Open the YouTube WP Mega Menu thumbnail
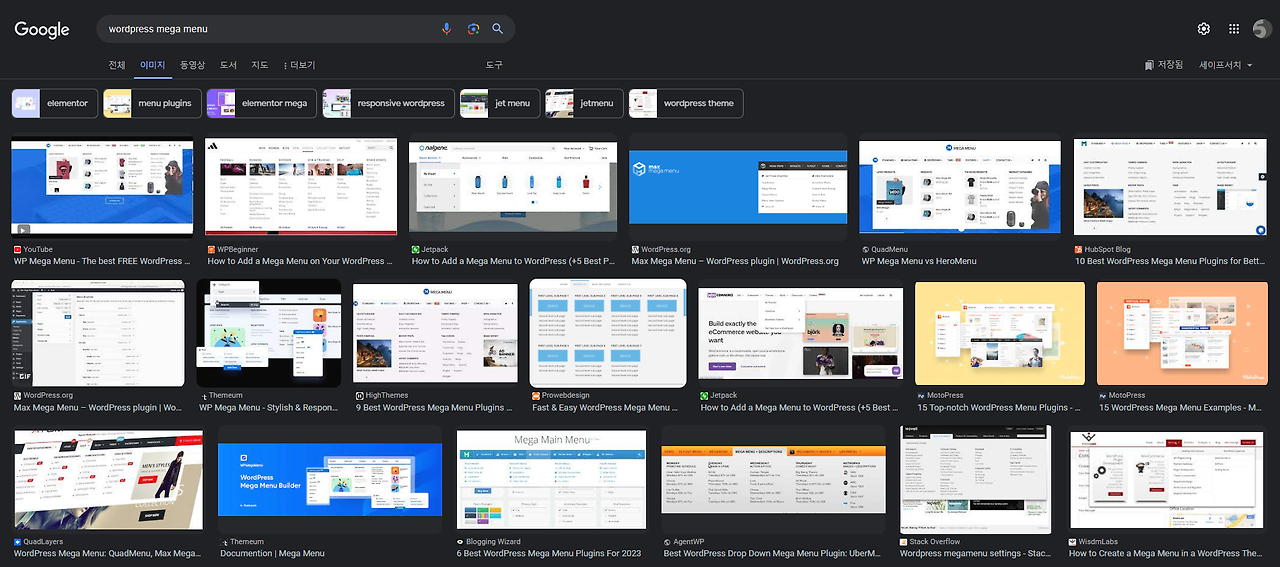 pos(103,186)
